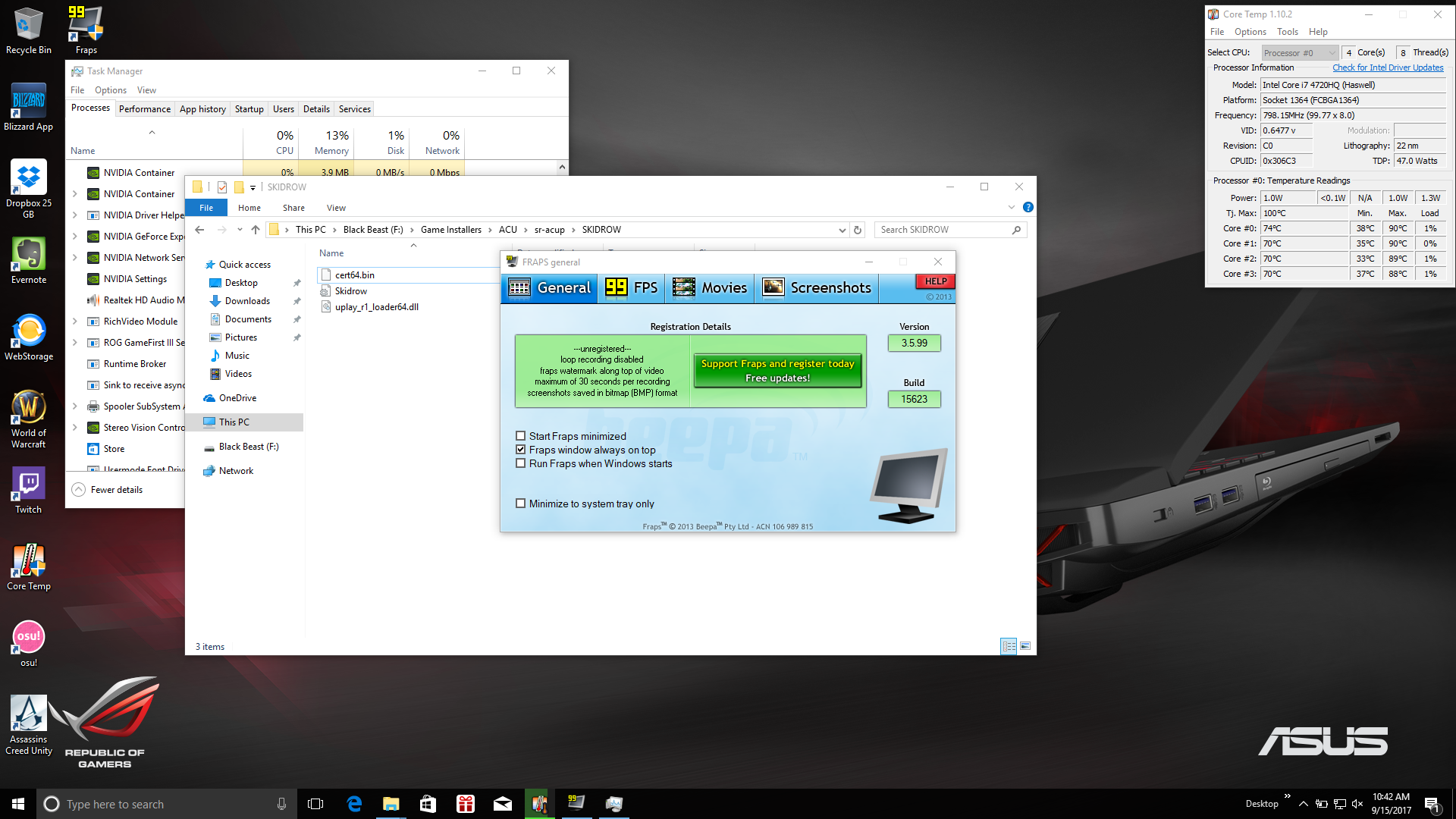
Task: Click Black Beast (F:) breadcrumb
Action: 373,230
